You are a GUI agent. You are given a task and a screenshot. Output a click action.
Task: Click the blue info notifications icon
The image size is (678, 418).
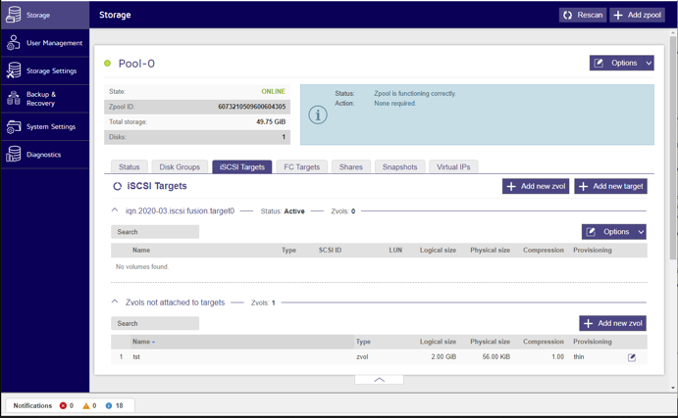pyautogui.click(x=108, y=405)
